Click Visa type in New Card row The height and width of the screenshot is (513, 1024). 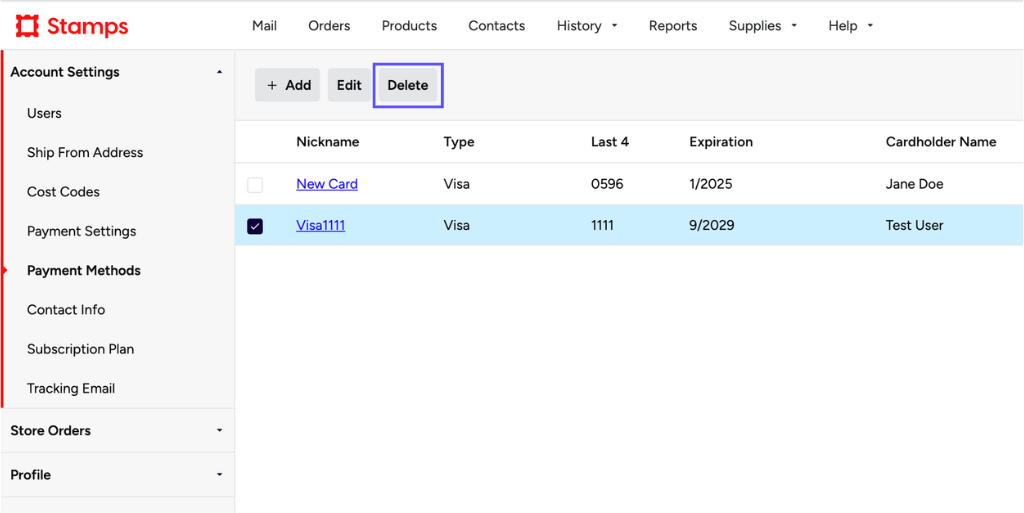tap(456, 184)
